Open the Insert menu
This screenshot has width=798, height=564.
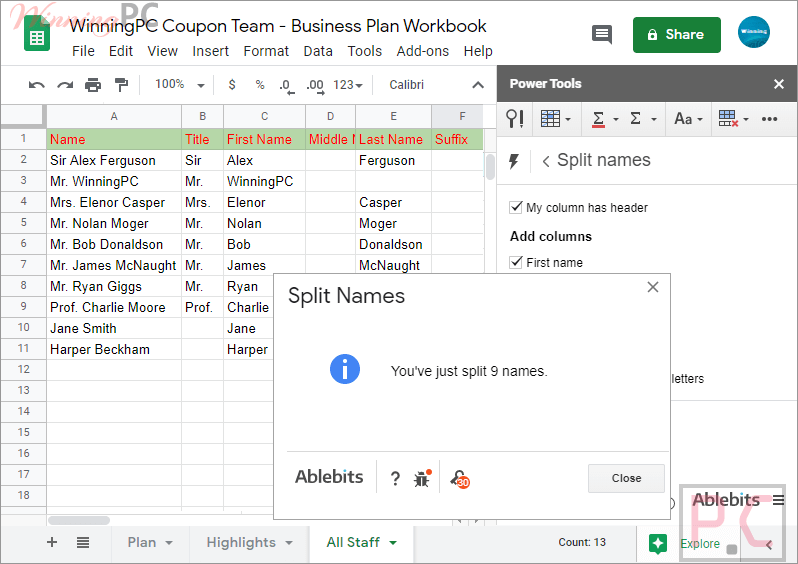tap(210, 51)
